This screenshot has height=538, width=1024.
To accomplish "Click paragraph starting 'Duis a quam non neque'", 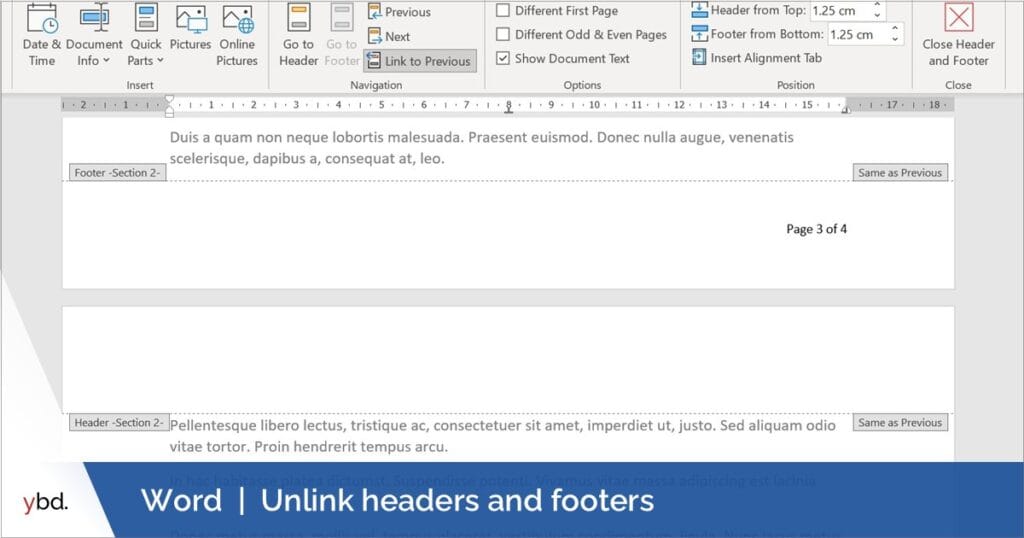I will 482,148.
